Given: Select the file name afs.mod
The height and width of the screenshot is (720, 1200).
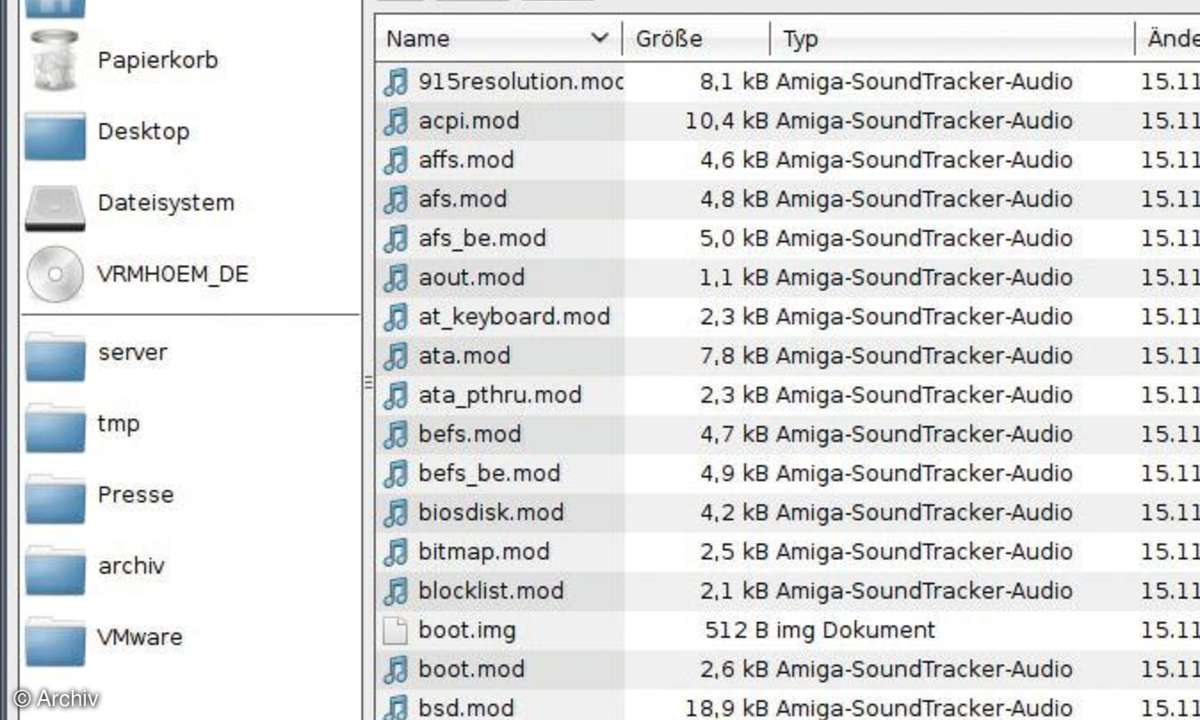Looking at the screenshot, I should tap(462, 199).
